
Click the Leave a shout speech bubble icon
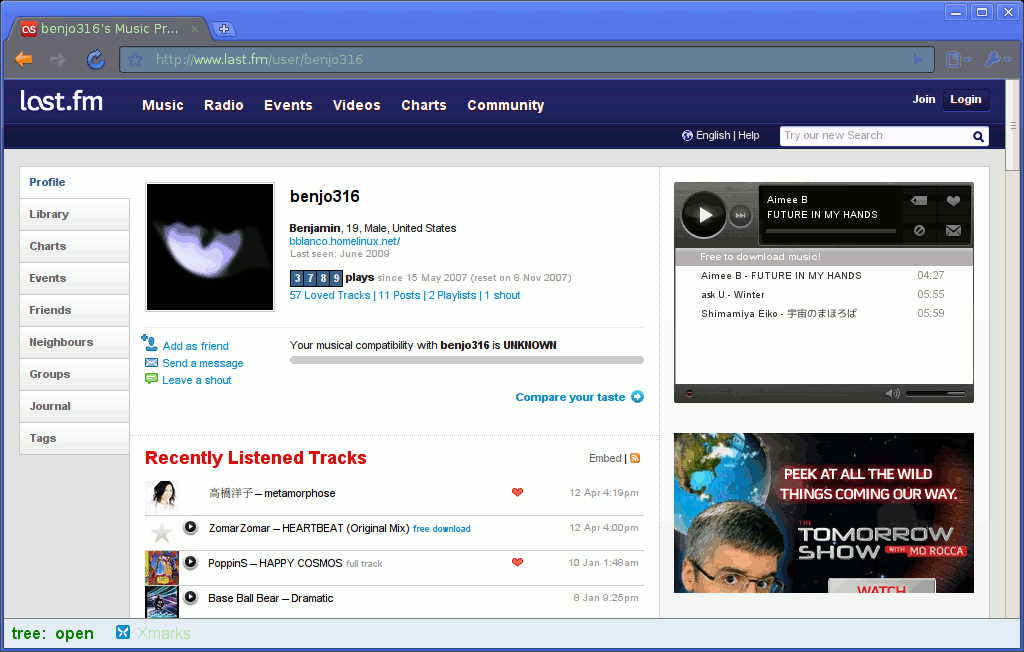pyautogui.click(x=150, y=380)
